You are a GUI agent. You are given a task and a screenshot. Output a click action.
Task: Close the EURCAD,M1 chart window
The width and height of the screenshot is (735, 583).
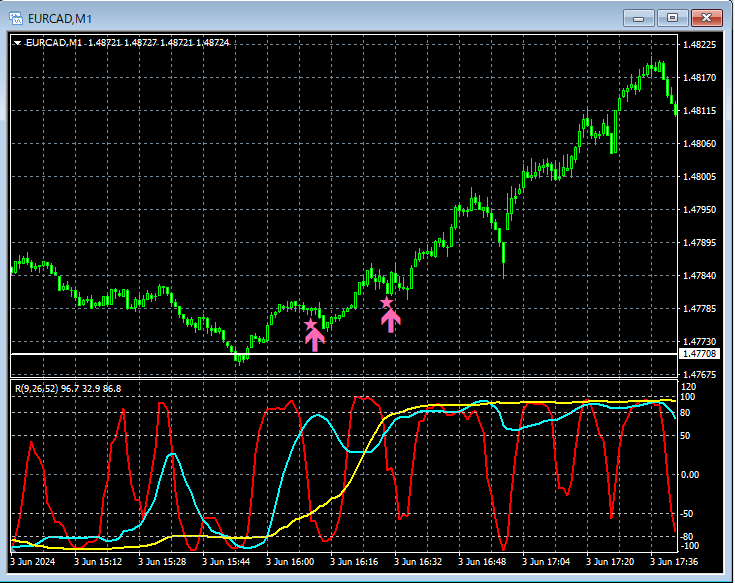point(707,18)
